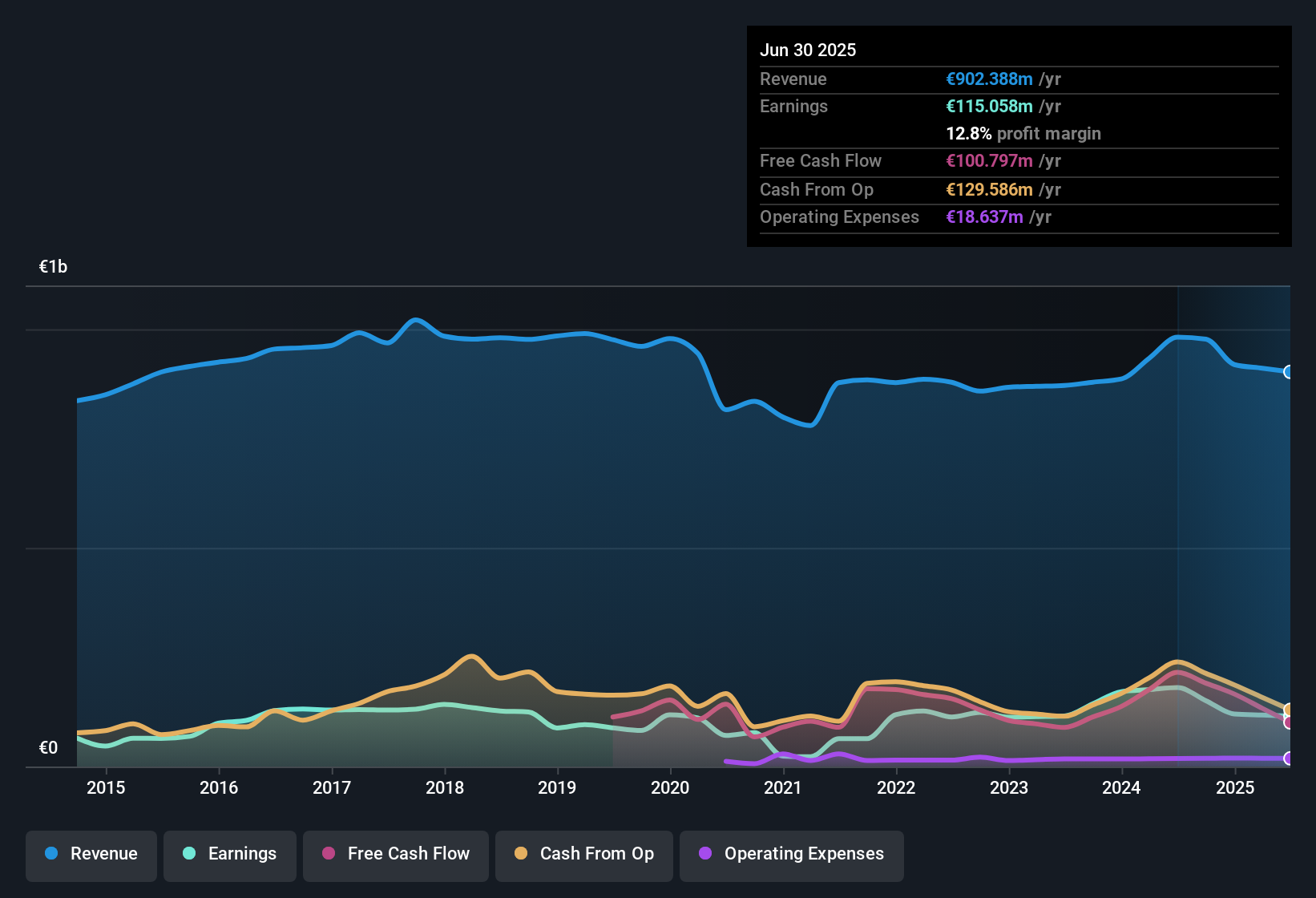Click the €902.388m revenue value in tooltip

pos(989,79)
